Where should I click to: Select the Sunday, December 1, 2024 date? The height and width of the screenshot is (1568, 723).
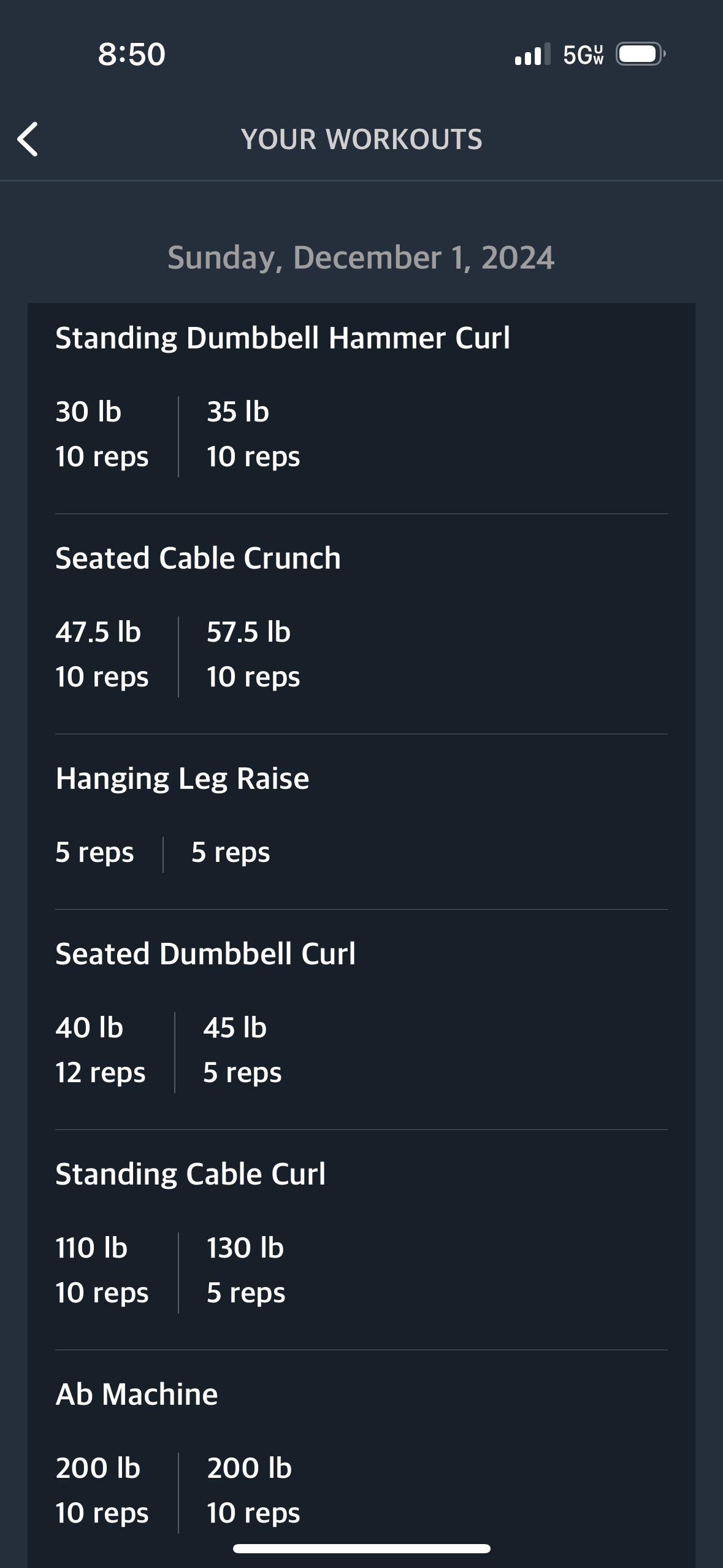(361, 257)
